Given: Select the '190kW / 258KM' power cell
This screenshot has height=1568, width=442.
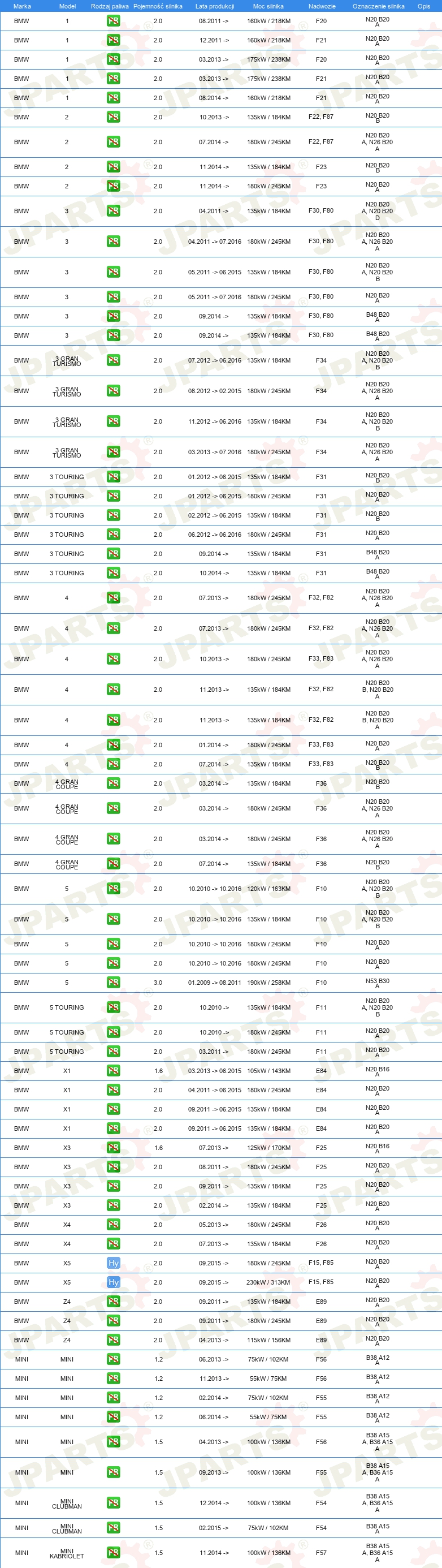Looking at the screenshot, I should click(x=268, y=983).
